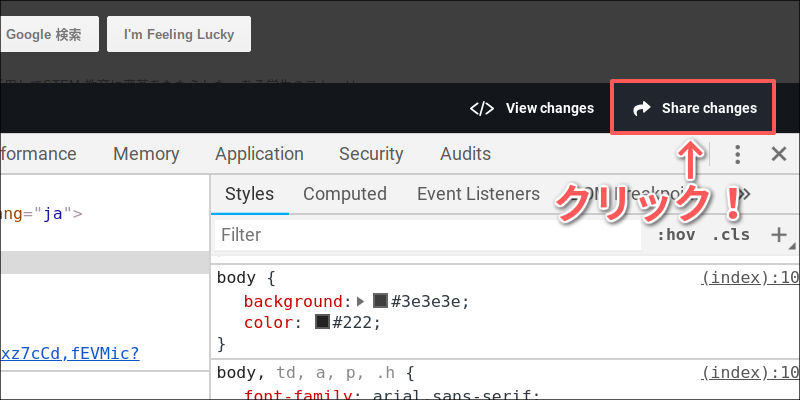Toggle the :hov element state
The width and height of the screenshot is (800, 400).
[676, 235]
